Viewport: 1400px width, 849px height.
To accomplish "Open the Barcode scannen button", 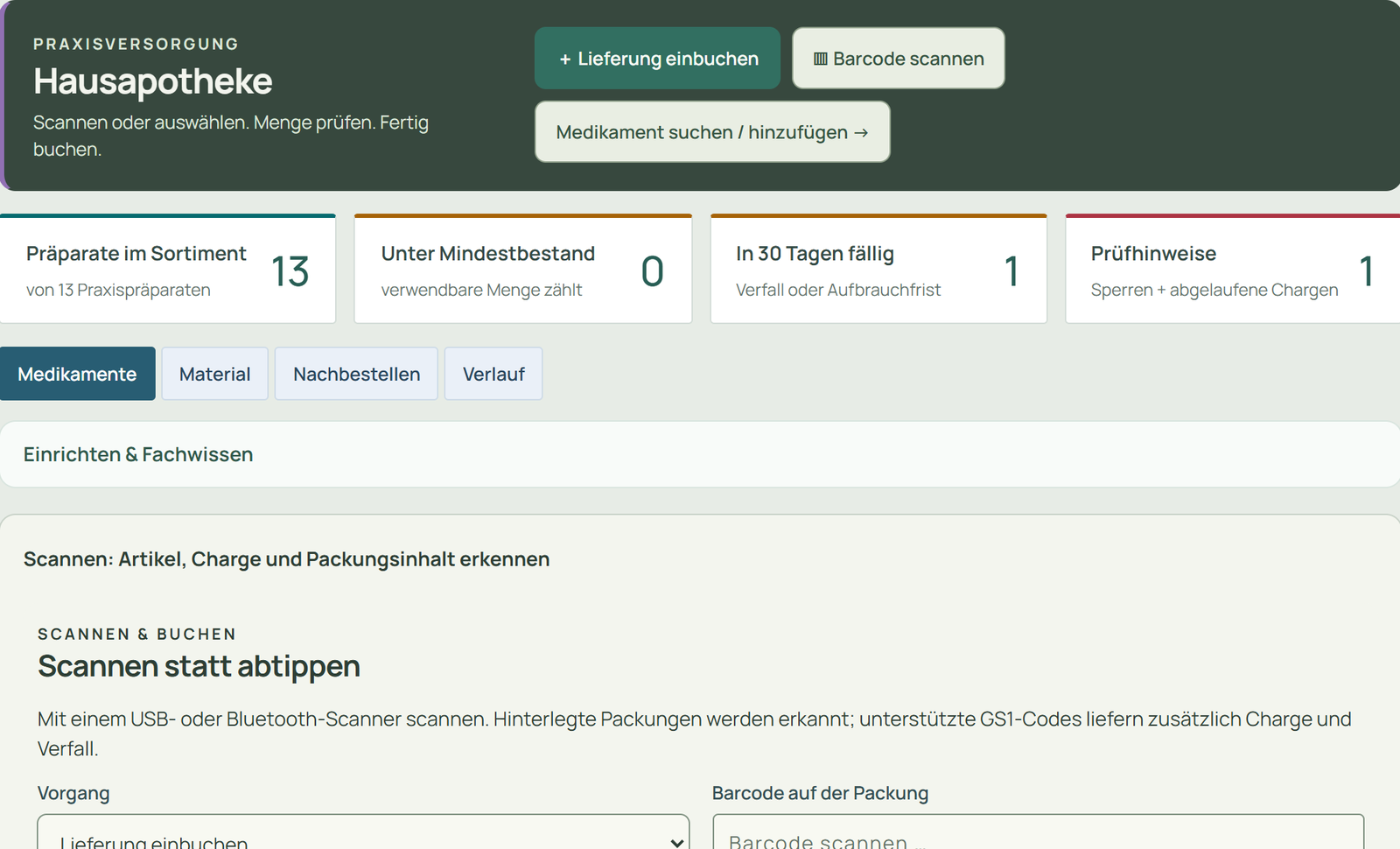I will [898, 58].
